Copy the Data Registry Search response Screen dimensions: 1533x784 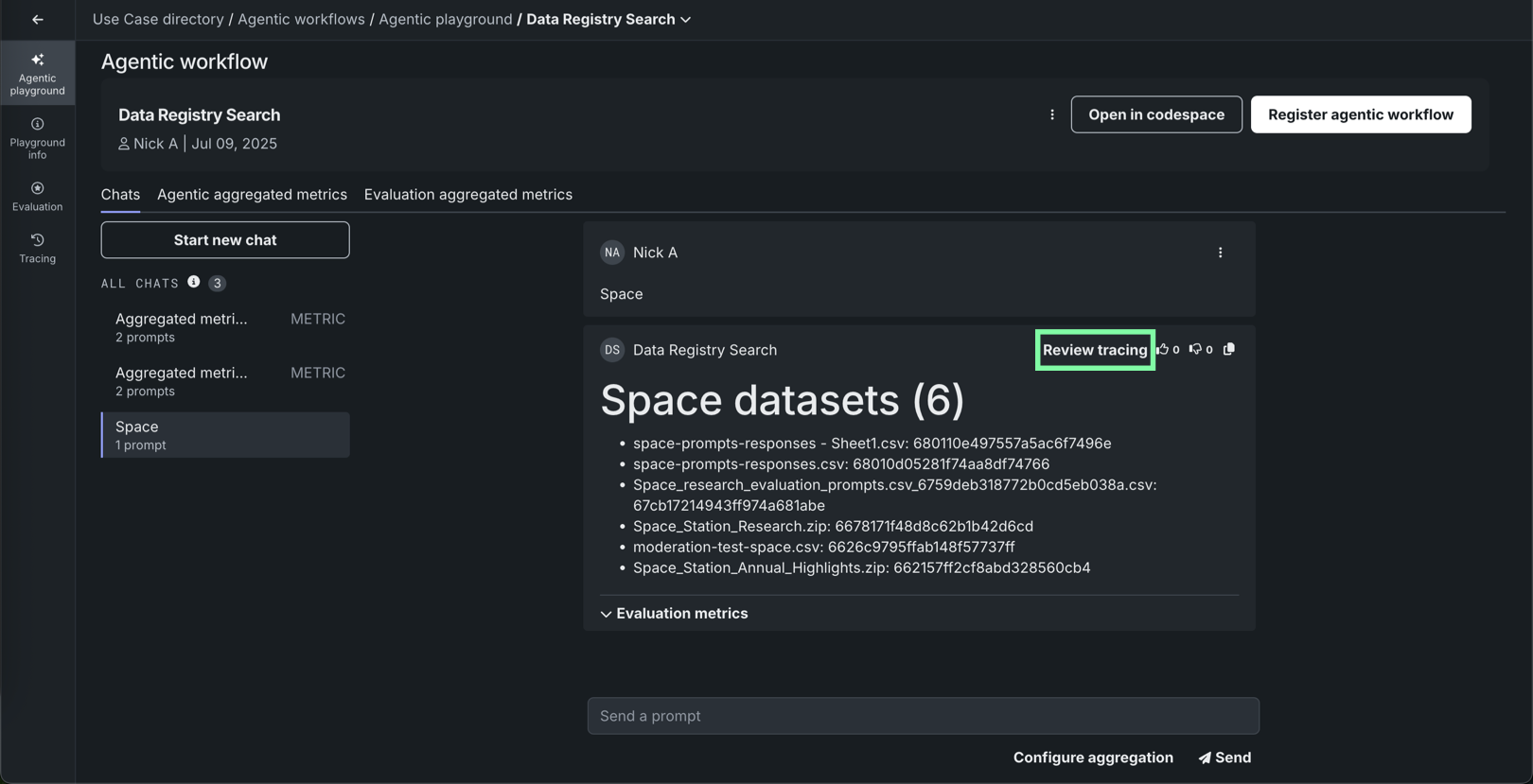pos(1228,349)
